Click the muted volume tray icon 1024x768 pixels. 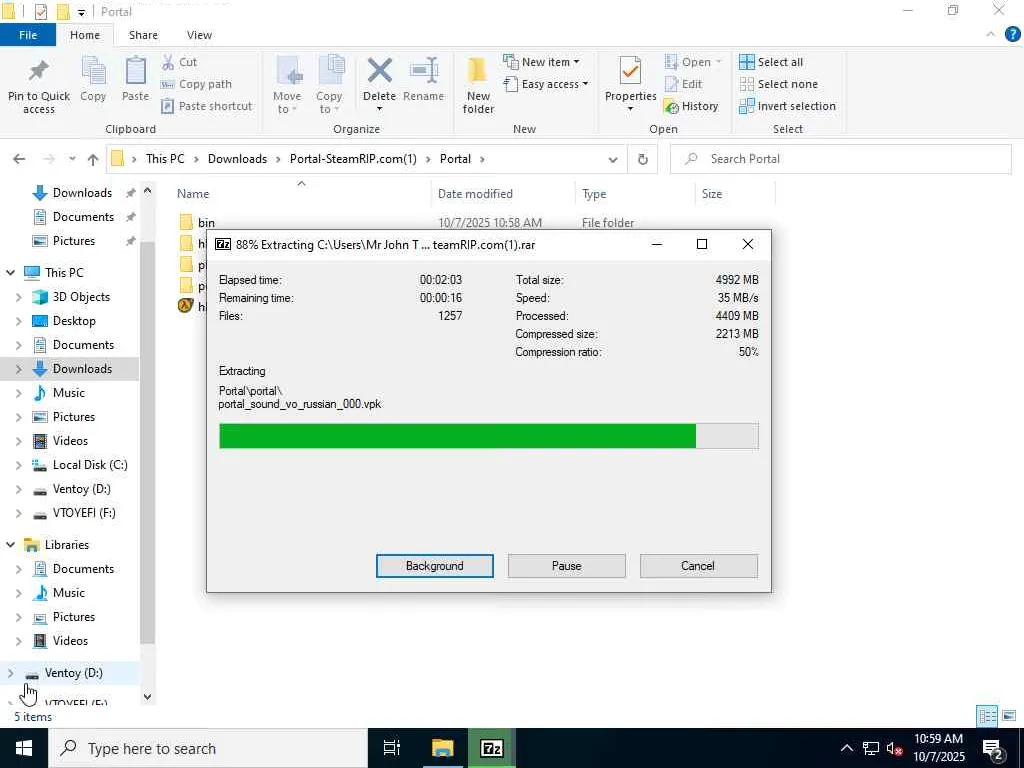click(894, 748)
